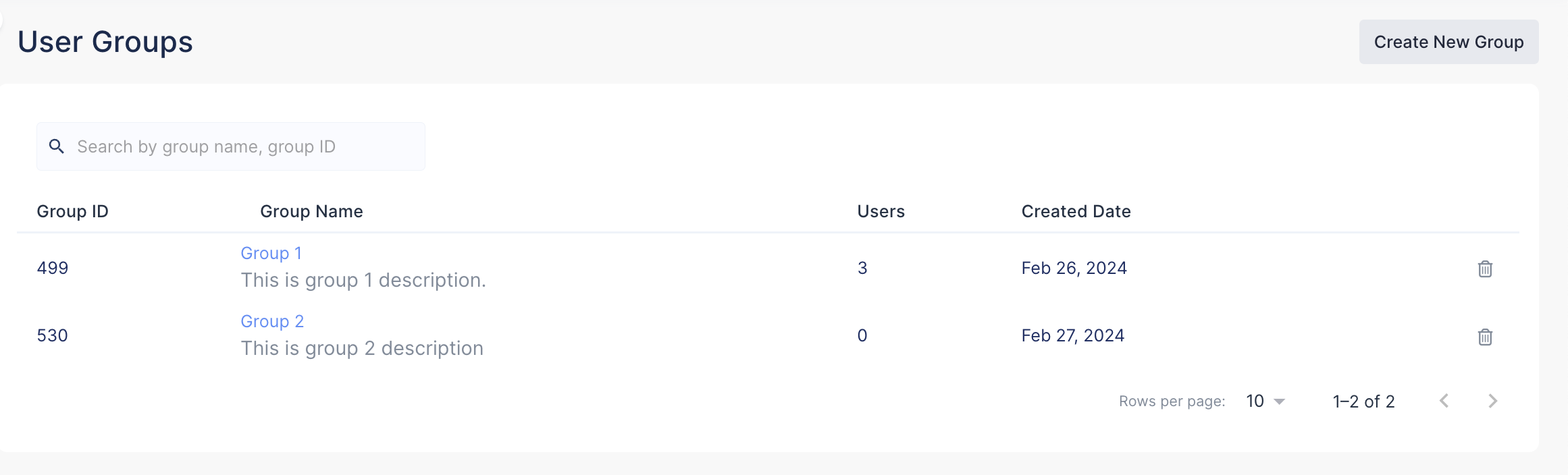This screenshot has height=475, width=1568.
Task: Click the trash icon for Group 2
Action: coord(1485,337)
